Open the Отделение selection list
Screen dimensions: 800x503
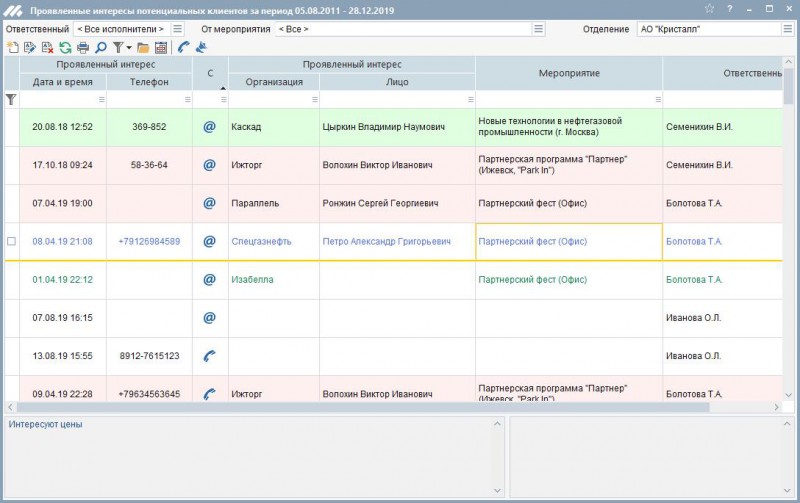point(788,29)
